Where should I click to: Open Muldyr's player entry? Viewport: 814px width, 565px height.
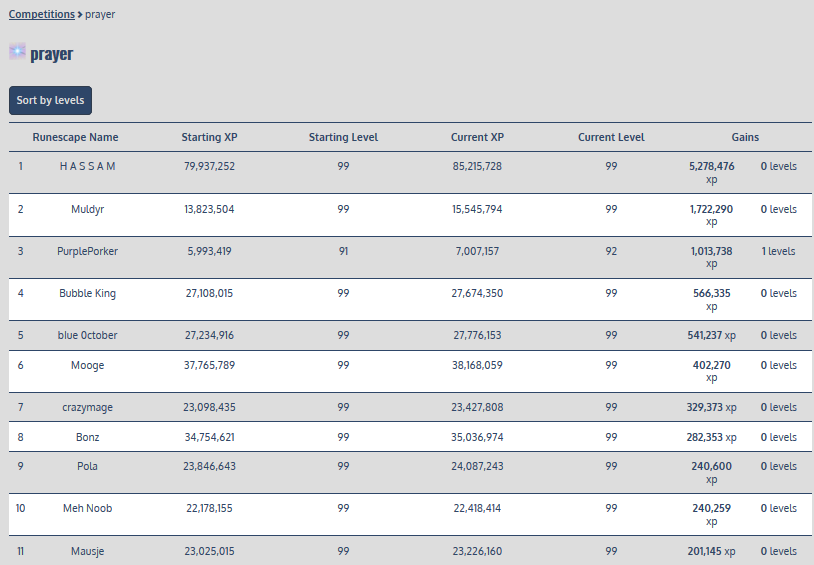(88, 209)
